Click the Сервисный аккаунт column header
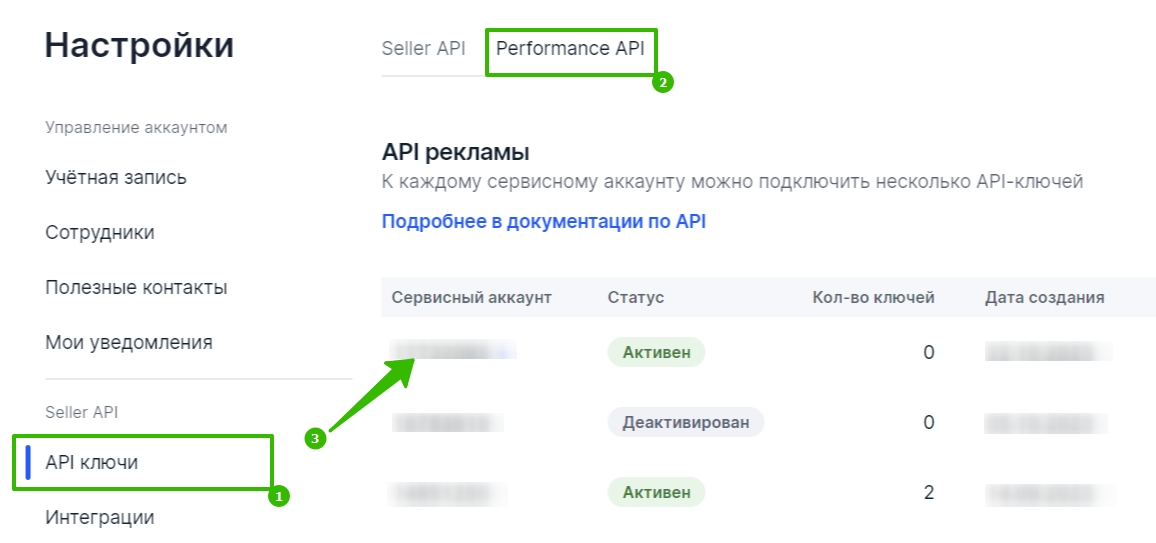 click(x=471, y=298)
